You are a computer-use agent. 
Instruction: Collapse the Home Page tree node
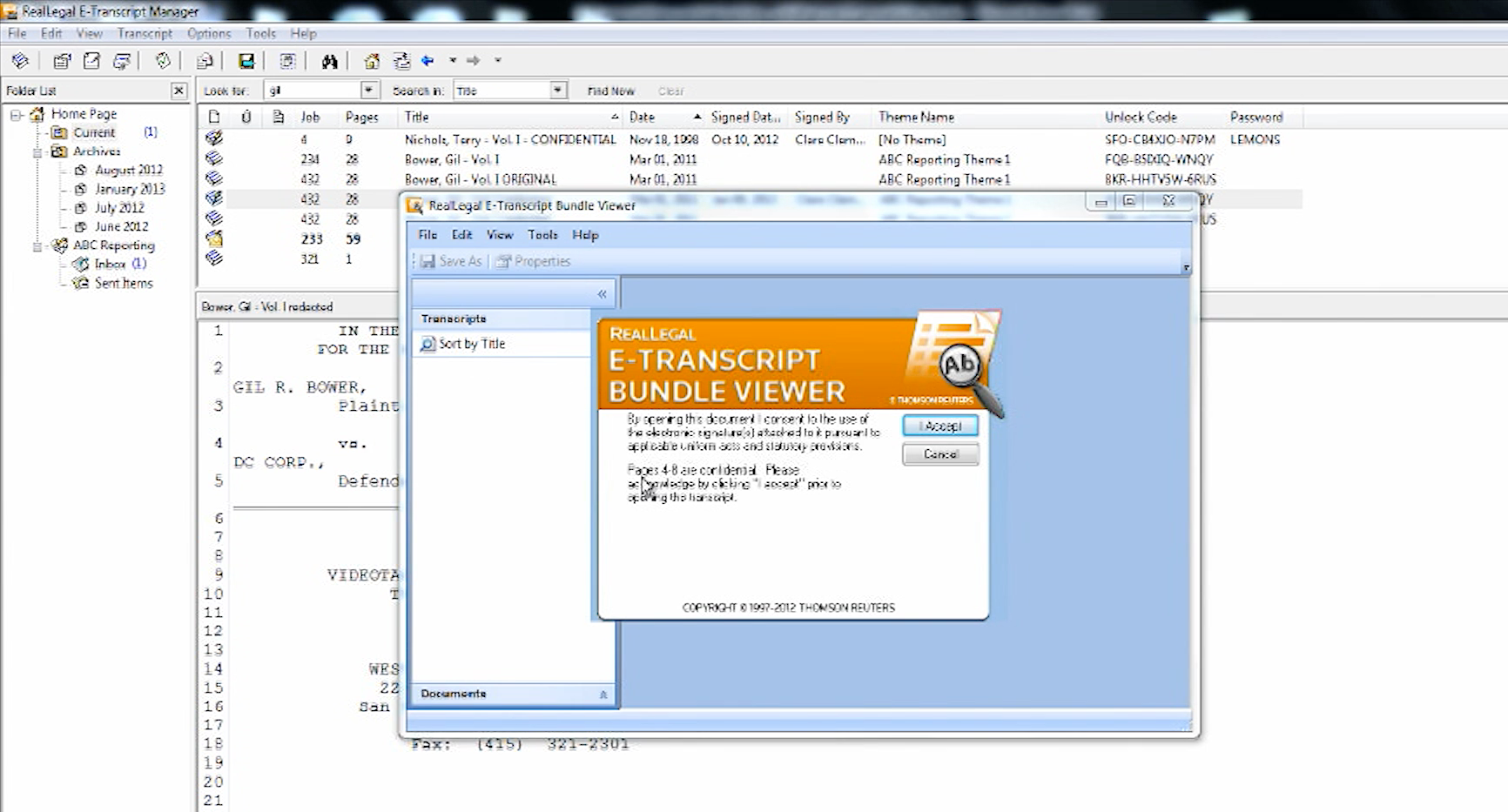pyautogui.click(x=16, y=114)
